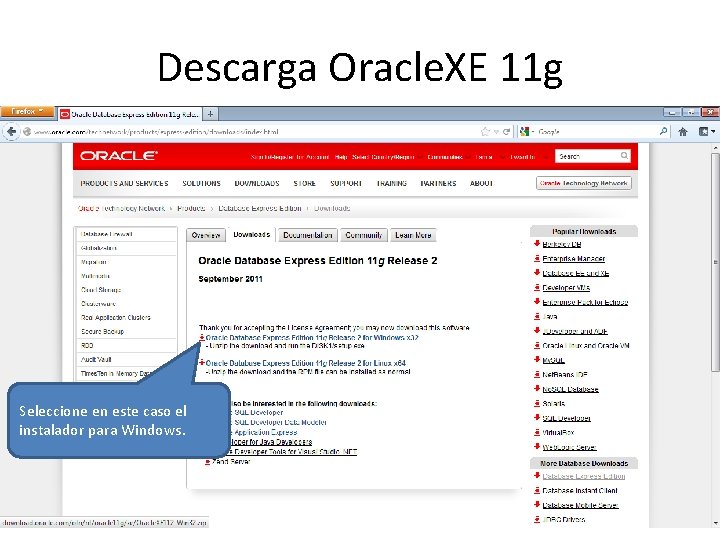This screenshot has height=540, width=720.
Task: Click the download icon next to NetBeans IDE
Action: tap(536, 374)
